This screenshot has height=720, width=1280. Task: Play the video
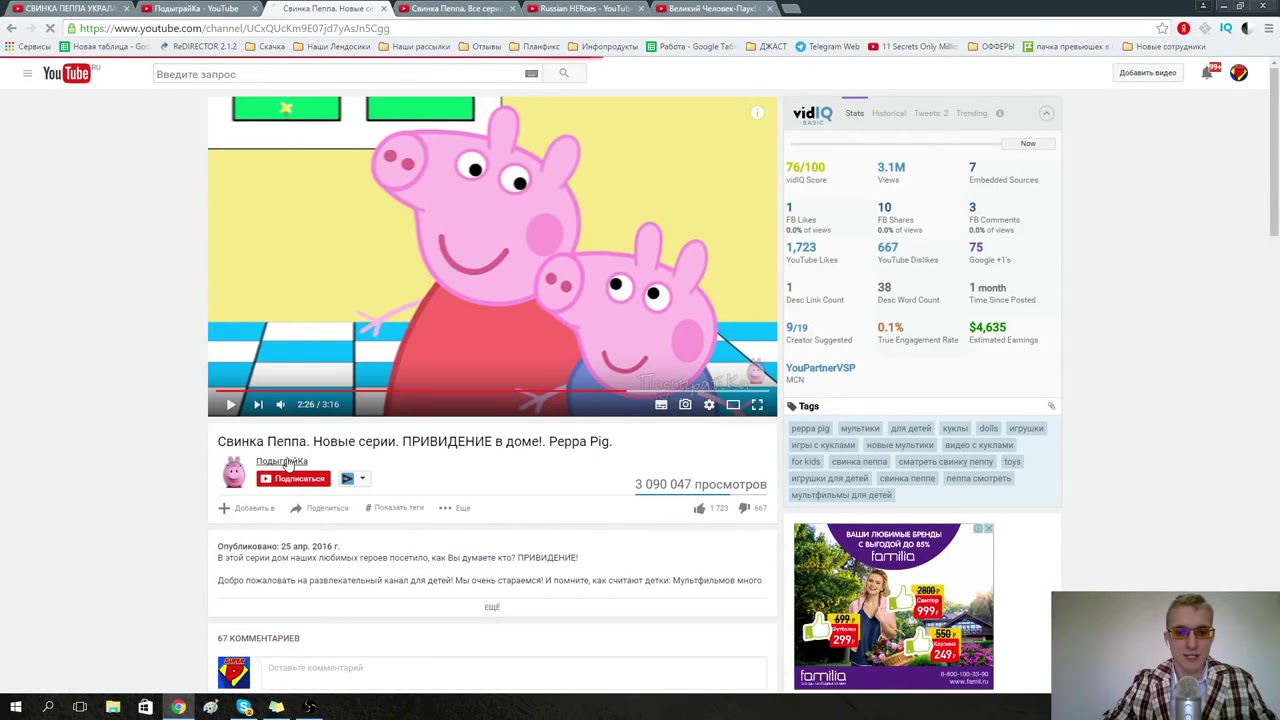coord(230,404)
